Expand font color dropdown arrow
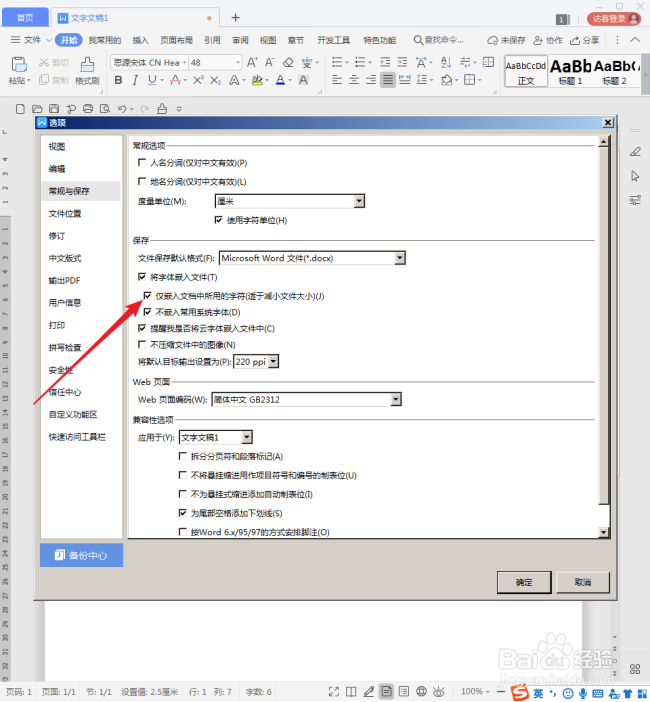Viewport: 650px width, 702px height. pos(290,81)
